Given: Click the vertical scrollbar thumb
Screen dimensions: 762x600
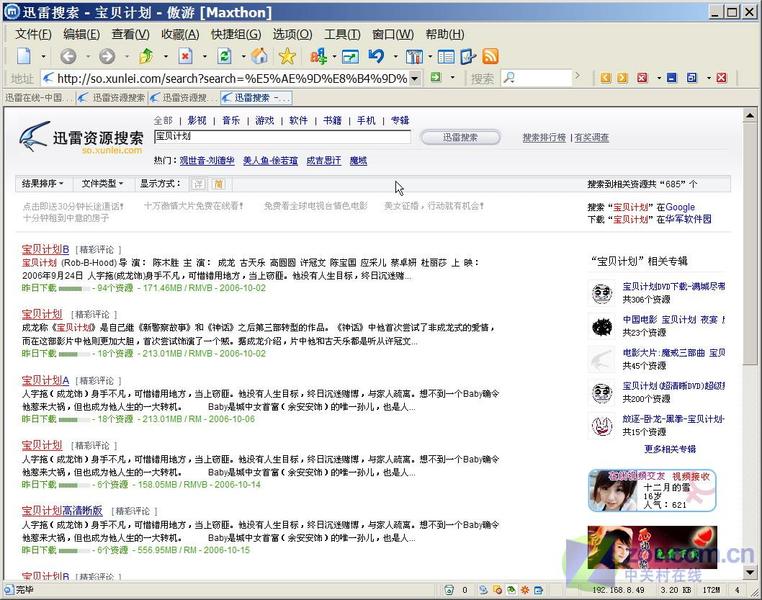Looking at the screenshot, I should [750, 243].
